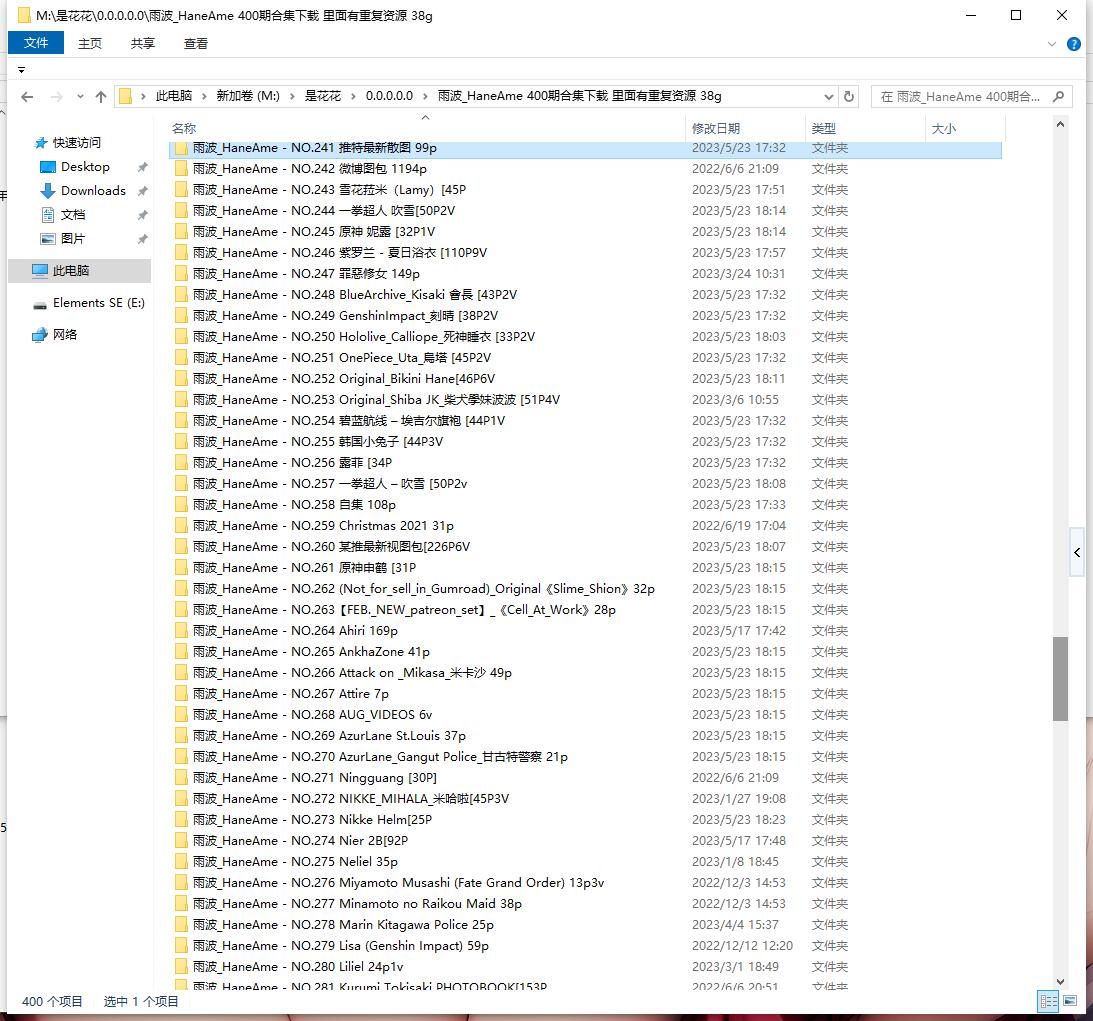Image resolution: width=1093 pixels, height=1021 pixels.
Task: Click the 0.0.0.0.0 breadcrumb segment
Action: (389, 96)
